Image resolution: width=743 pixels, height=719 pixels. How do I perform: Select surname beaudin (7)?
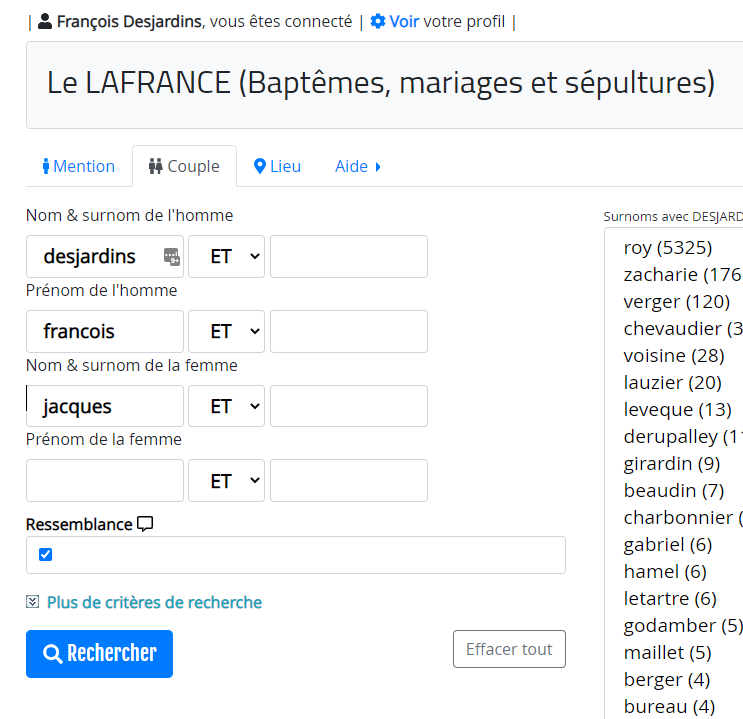[x=674, y=491]
